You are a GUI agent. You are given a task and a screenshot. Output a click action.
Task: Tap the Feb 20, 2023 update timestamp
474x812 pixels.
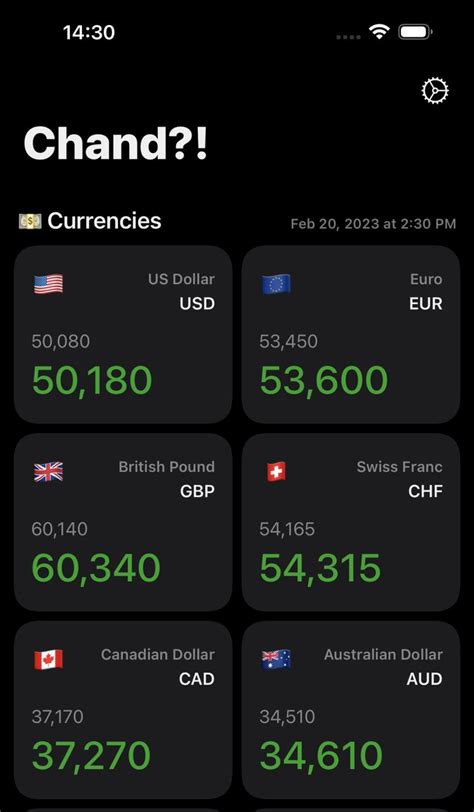click(x=374, y=224)
